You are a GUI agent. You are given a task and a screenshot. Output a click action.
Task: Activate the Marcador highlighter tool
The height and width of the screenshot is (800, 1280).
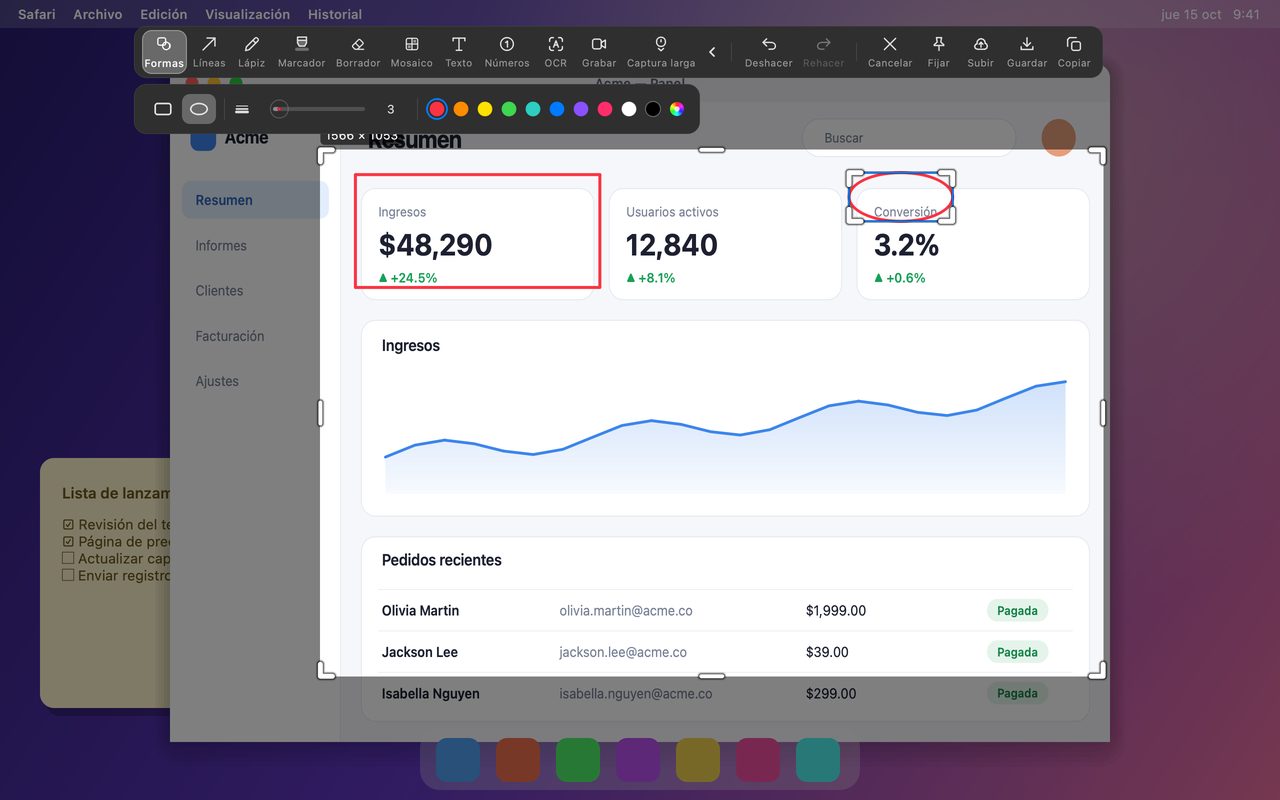[301, 52]
